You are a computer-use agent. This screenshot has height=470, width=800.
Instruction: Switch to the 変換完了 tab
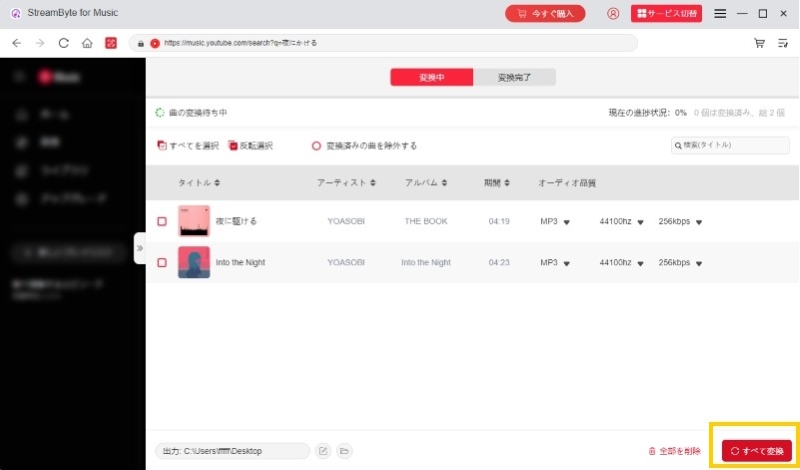click(513, 77)
